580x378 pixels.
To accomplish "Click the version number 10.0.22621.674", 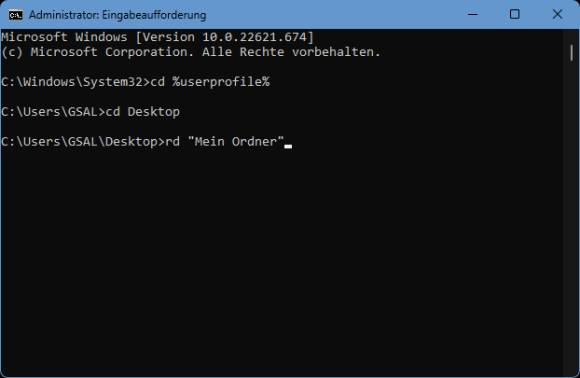I will click(254, 37).
